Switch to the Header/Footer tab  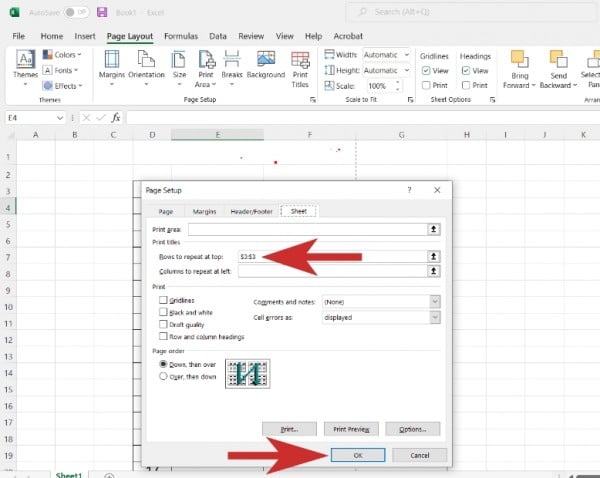click(251, 212)
